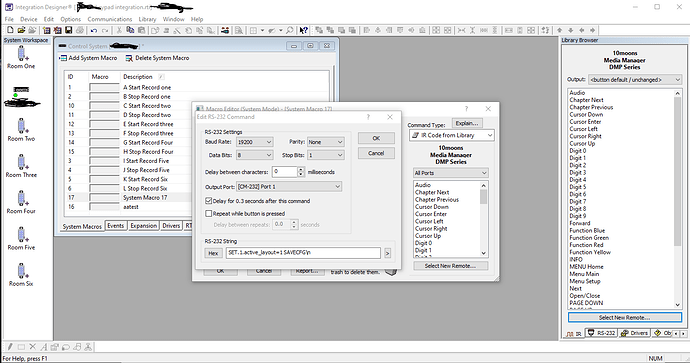Click the right-arrow nudge icon in toolbar
Image resolution: width=690 pixels, height=363 pixels.
[x=592, y=30]
